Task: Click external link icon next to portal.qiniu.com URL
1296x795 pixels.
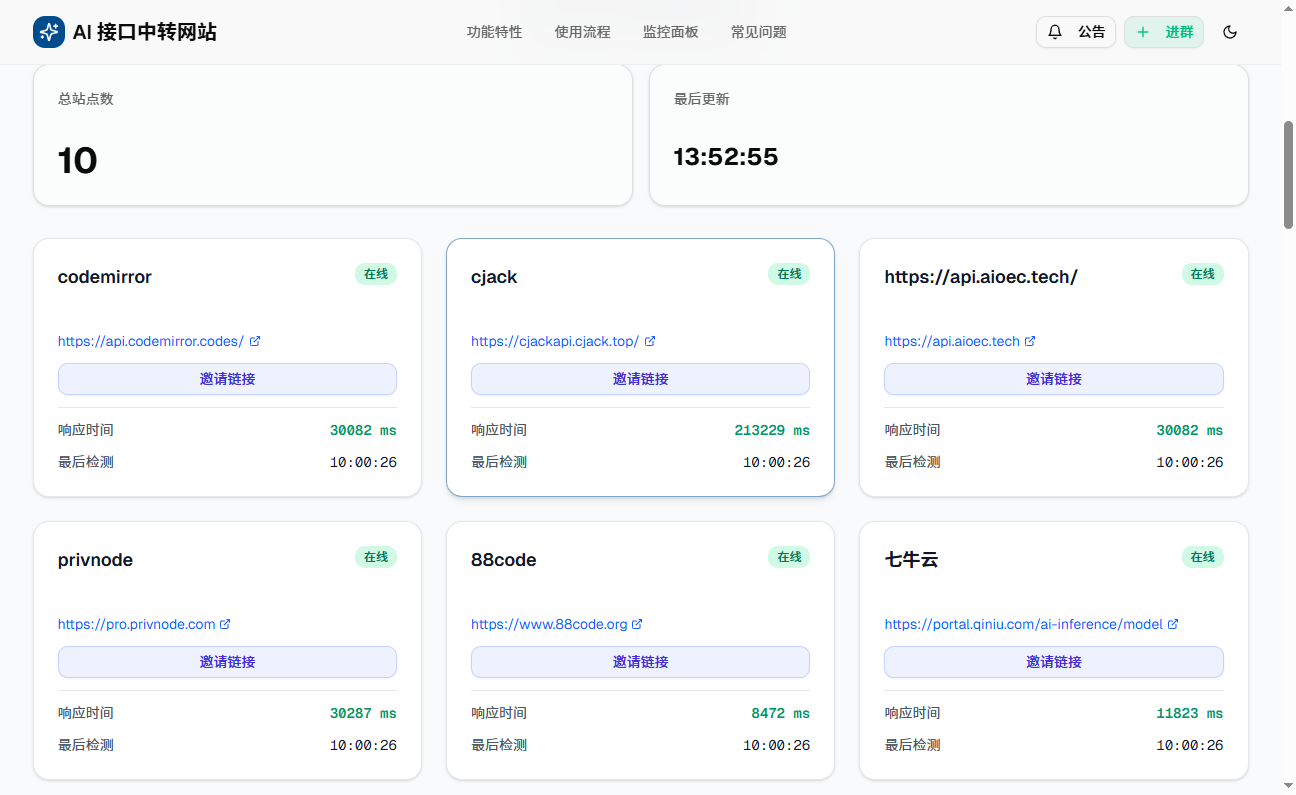Action: [x=1173, y=624]
